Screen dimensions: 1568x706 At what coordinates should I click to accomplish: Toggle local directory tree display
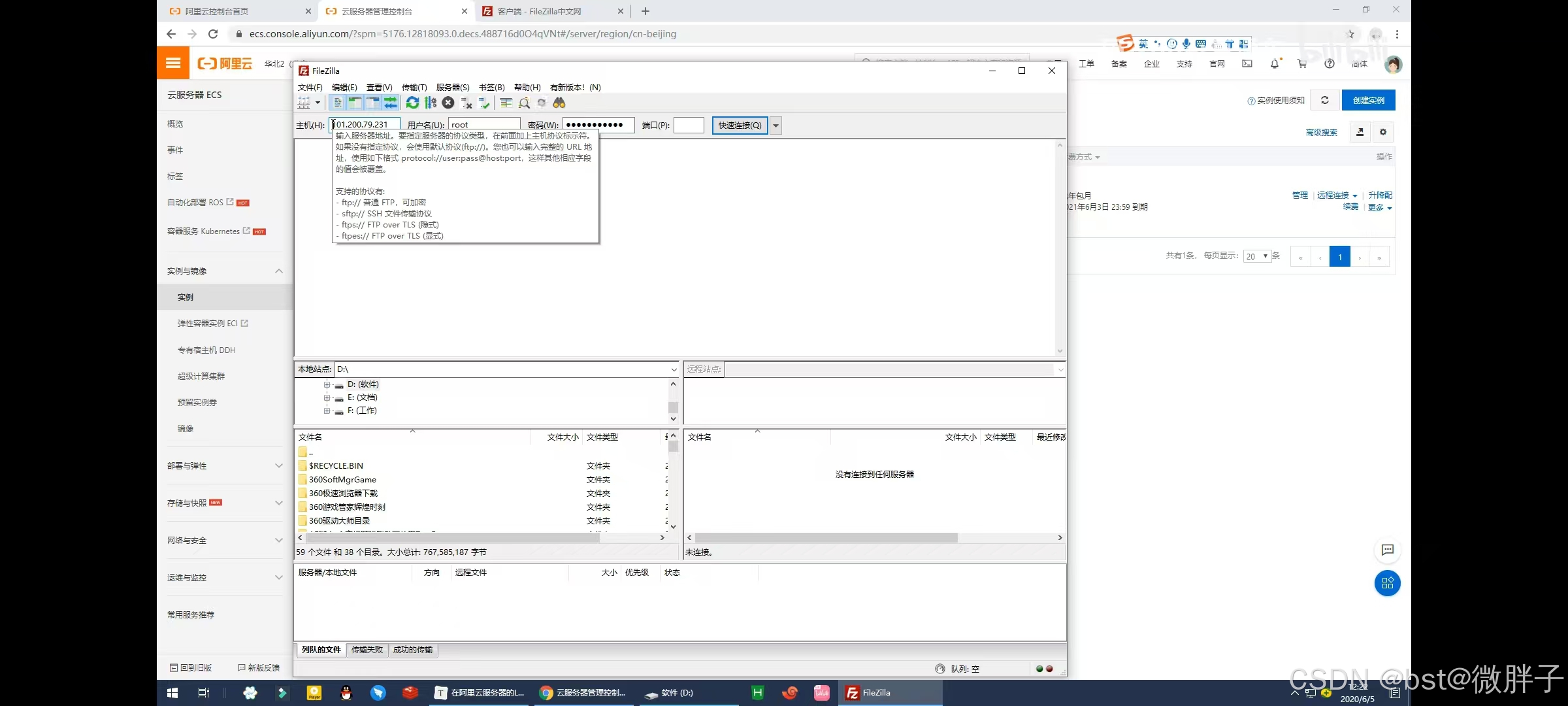tap(355, 103)
